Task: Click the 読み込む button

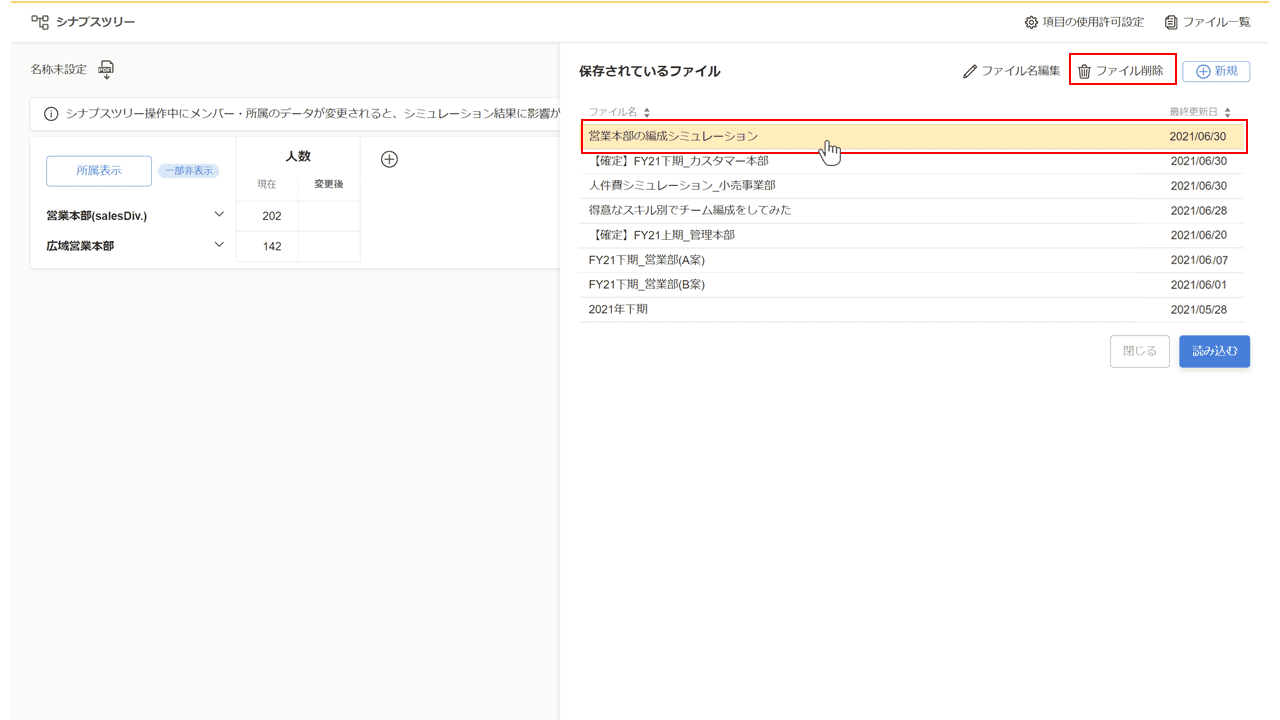Action: pos(1214,351)
